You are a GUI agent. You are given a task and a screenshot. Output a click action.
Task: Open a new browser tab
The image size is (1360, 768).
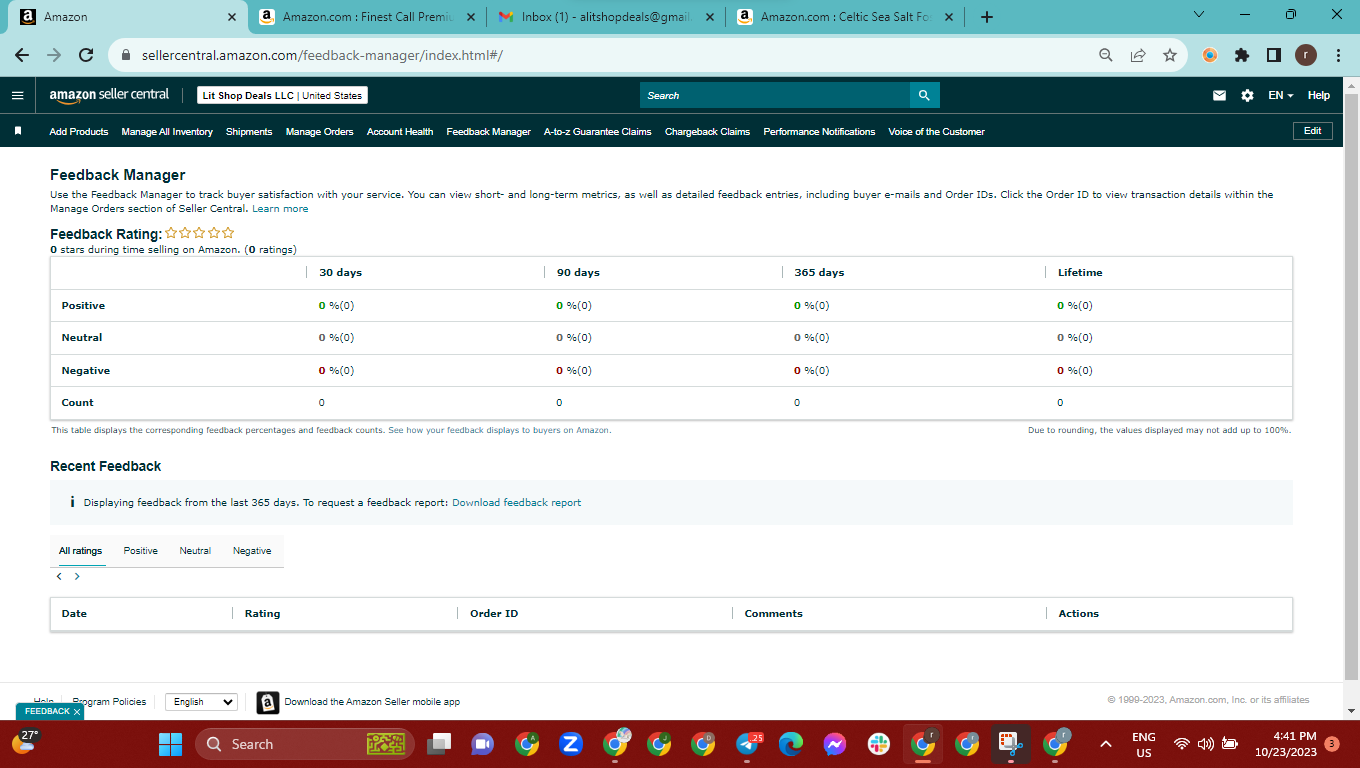[987, 17]
